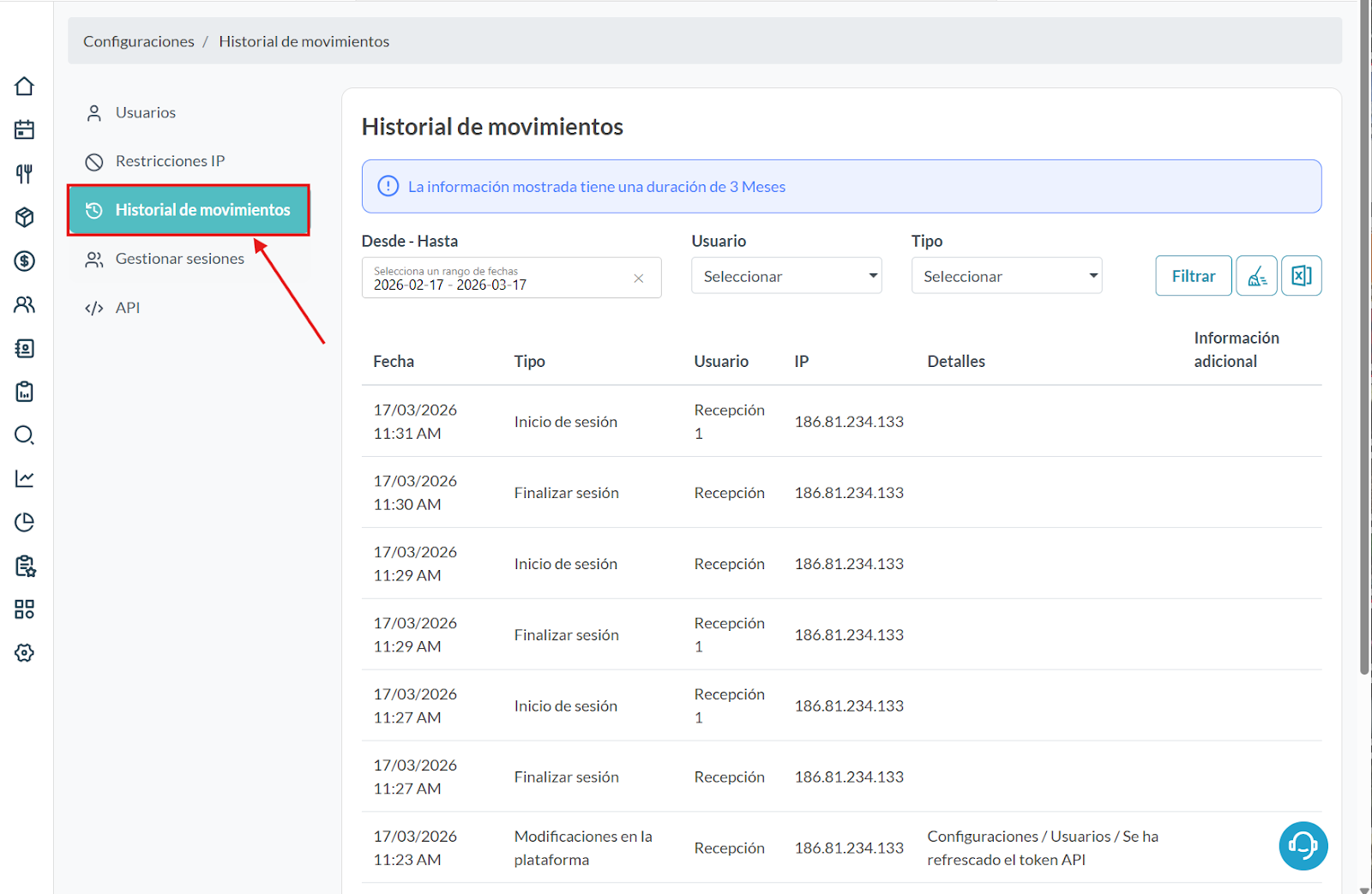Screen dimensions: 1372x894
Task: Open the line chart reports icon
Action: pos(24,478)
